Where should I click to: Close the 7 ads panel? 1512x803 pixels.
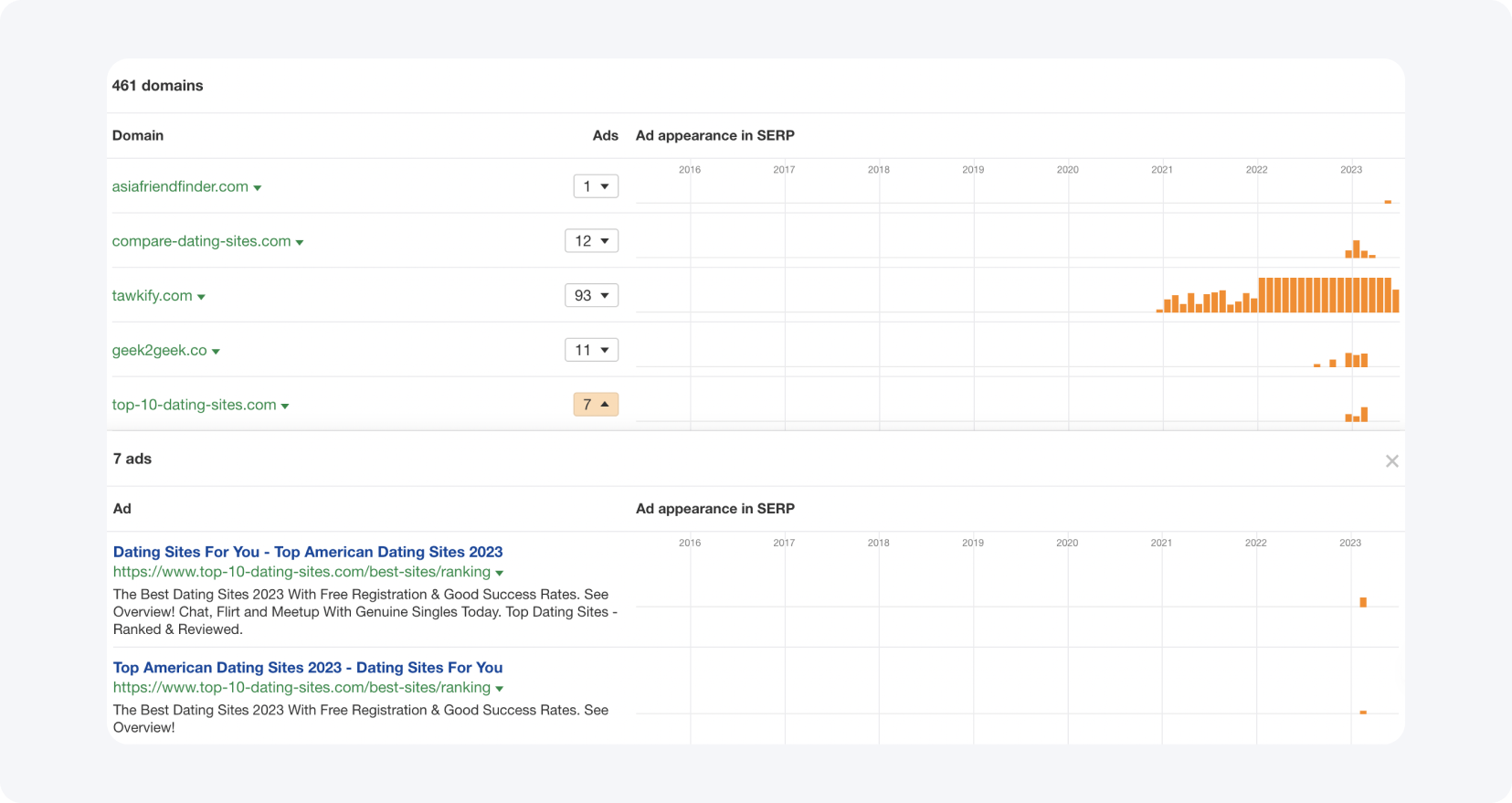[1391, 461]
